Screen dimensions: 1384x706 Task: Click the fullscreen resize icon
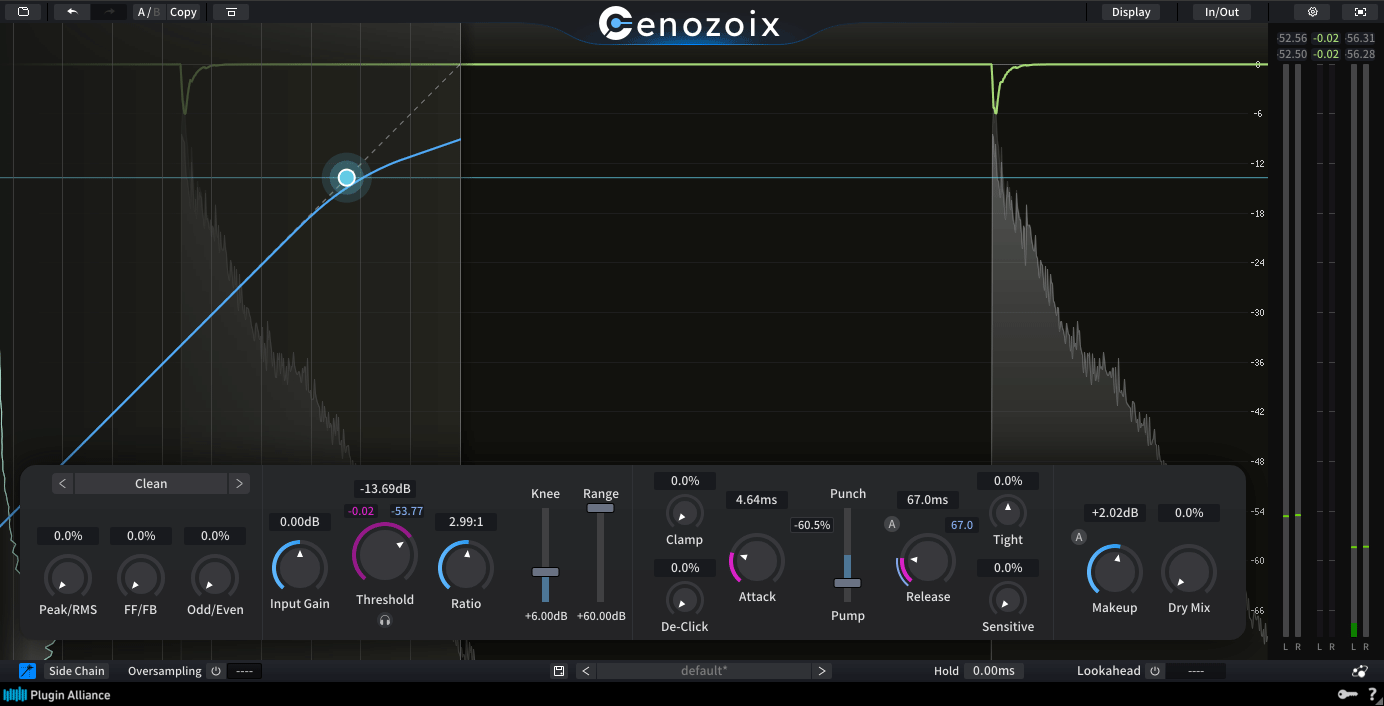click(1360, 12)
